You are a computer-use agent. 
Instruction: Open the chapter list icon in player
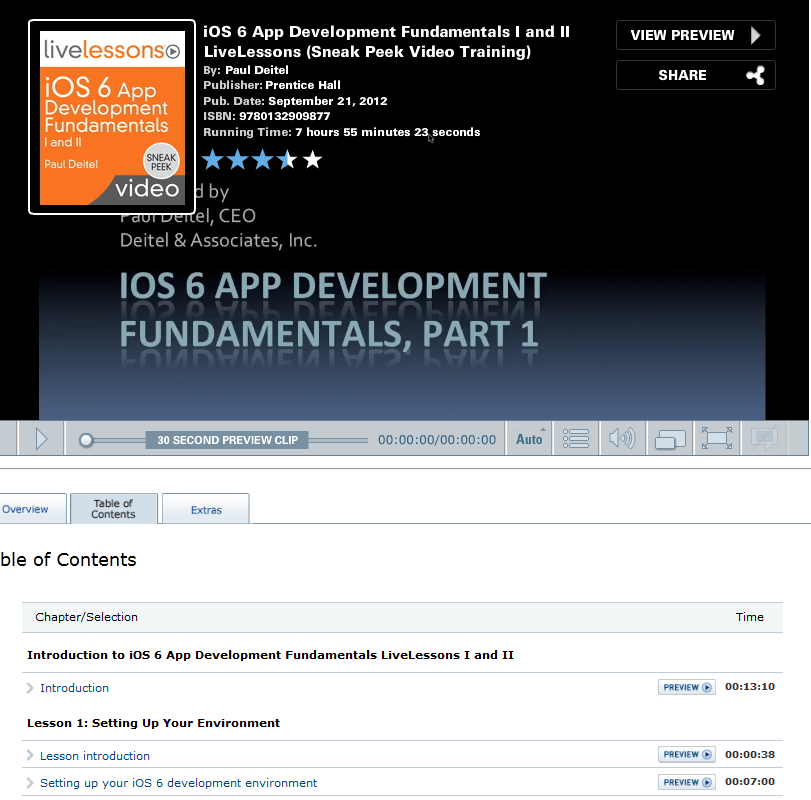pos(576,439)
